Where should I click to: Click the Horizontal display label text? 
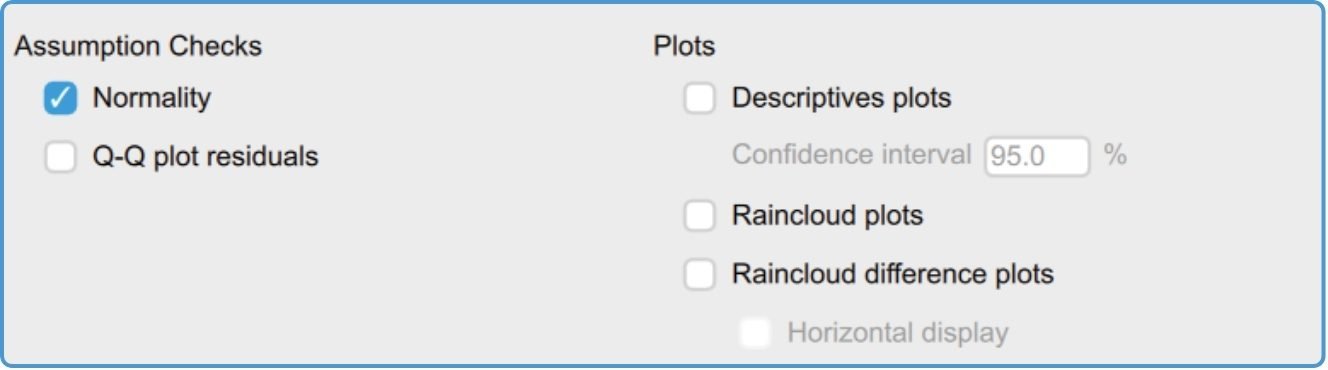(x=897, y=333)
